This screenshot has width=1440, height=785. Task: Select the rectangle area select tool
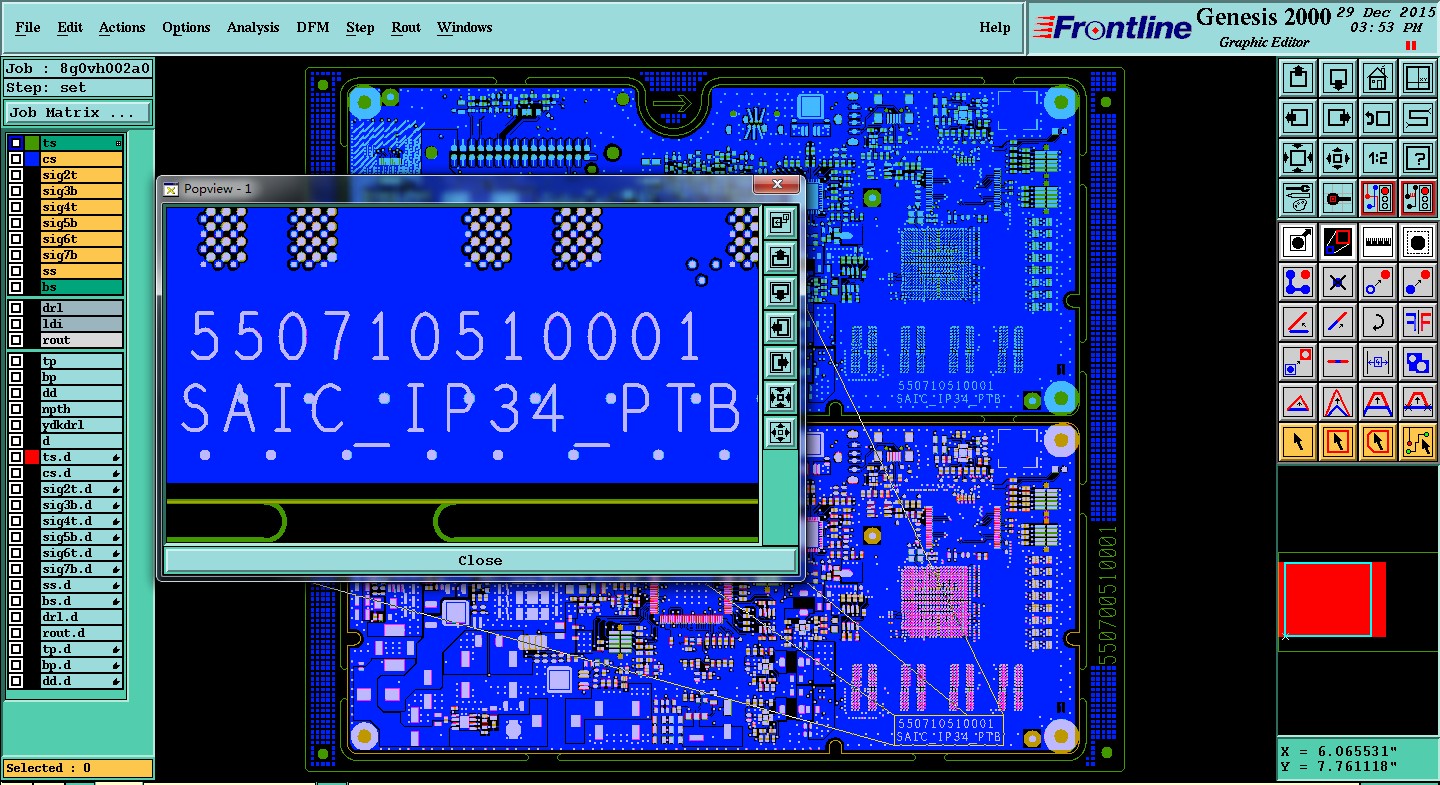click(x=1338, y=441)
